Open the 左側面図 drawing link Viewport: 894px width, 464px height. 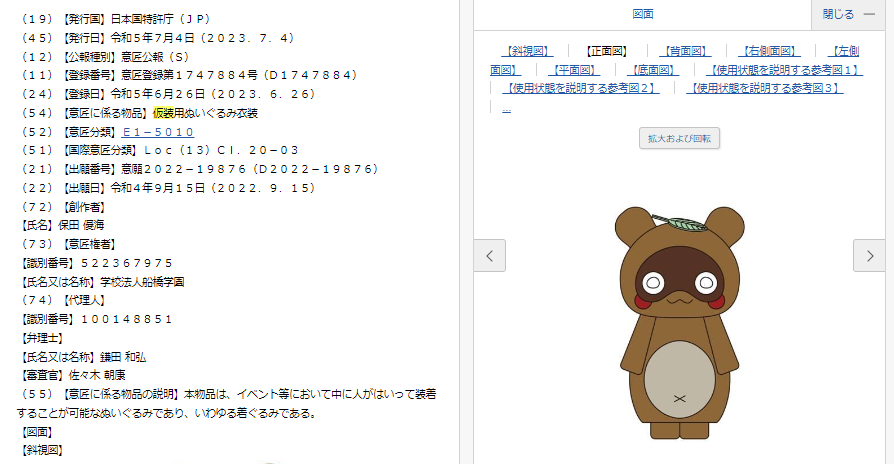point(844,51)
